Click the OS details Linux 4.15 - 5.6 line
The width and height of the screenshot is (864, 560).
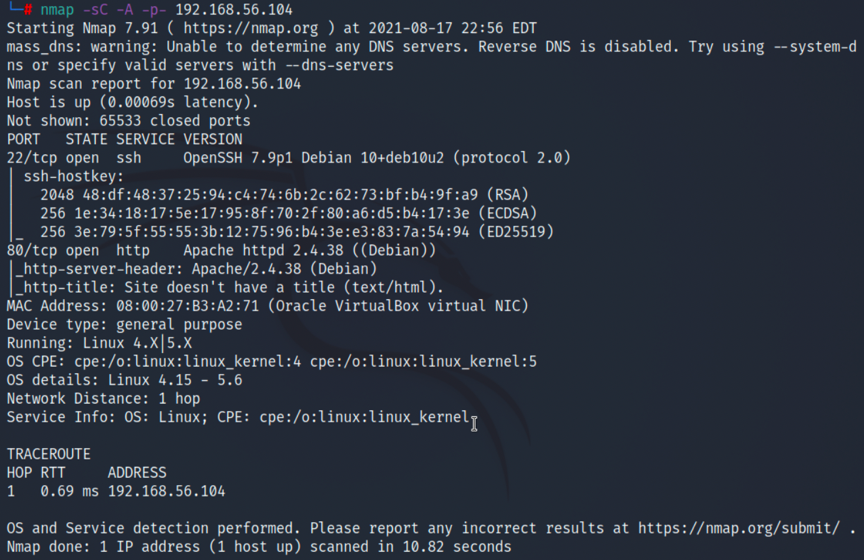click(125, 380)
